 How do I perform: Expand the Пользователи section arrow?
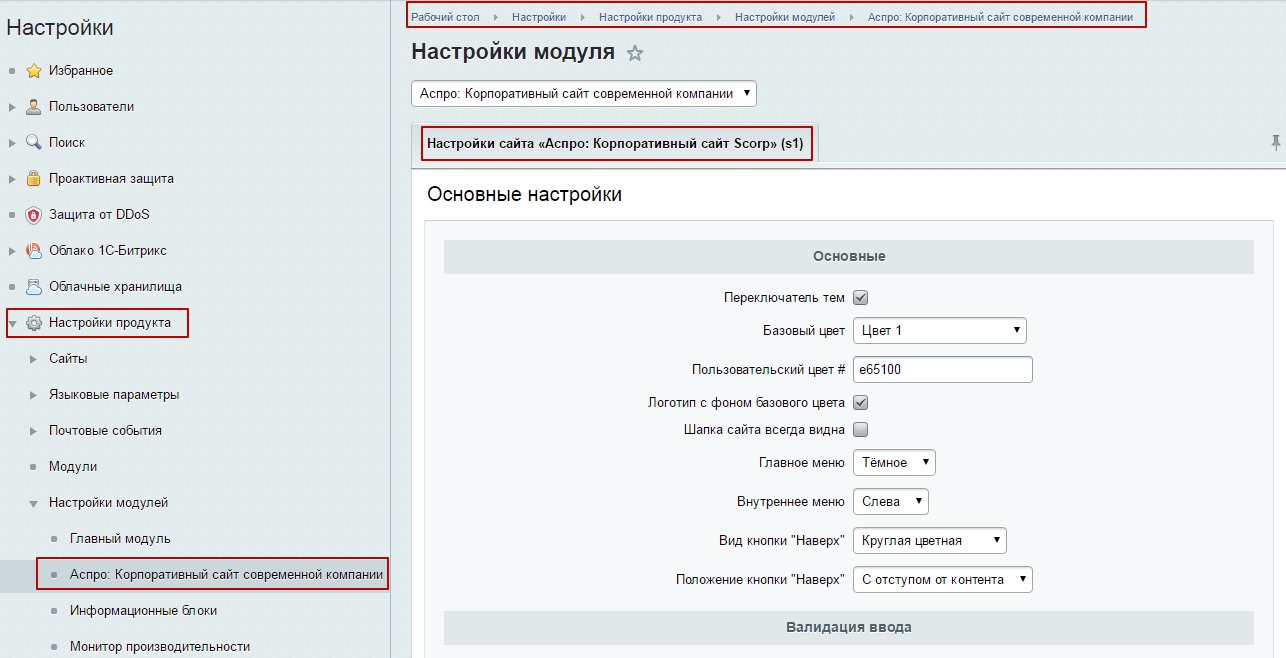coord(12,107)
